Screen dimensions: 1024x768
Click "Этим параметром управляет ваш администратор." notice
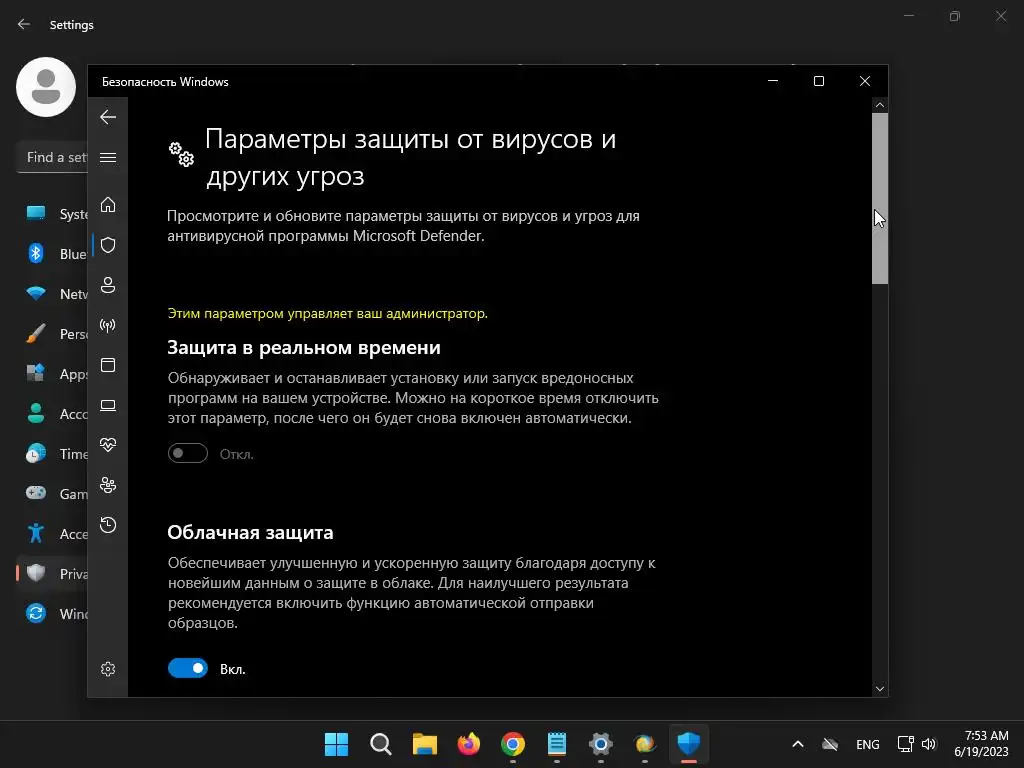pyautogui.click(x=328, y=313)
